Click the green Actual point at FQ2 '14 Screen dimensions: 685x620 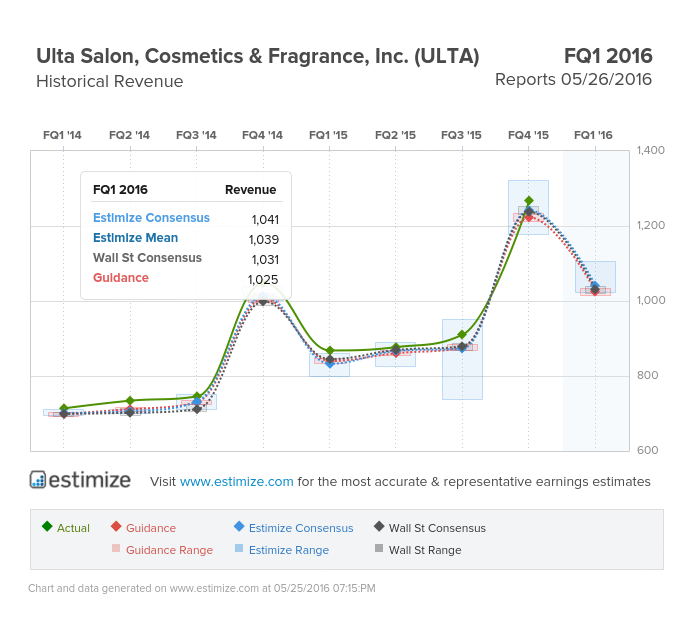point(130,401)
